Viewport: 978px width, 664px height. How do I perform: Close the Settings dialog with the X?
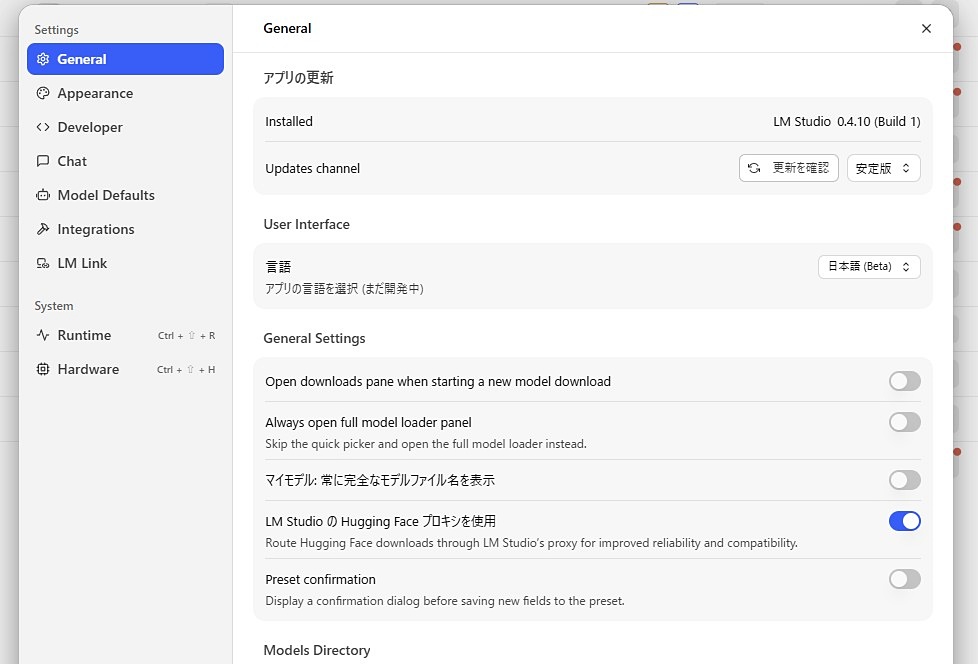(926, 29)
